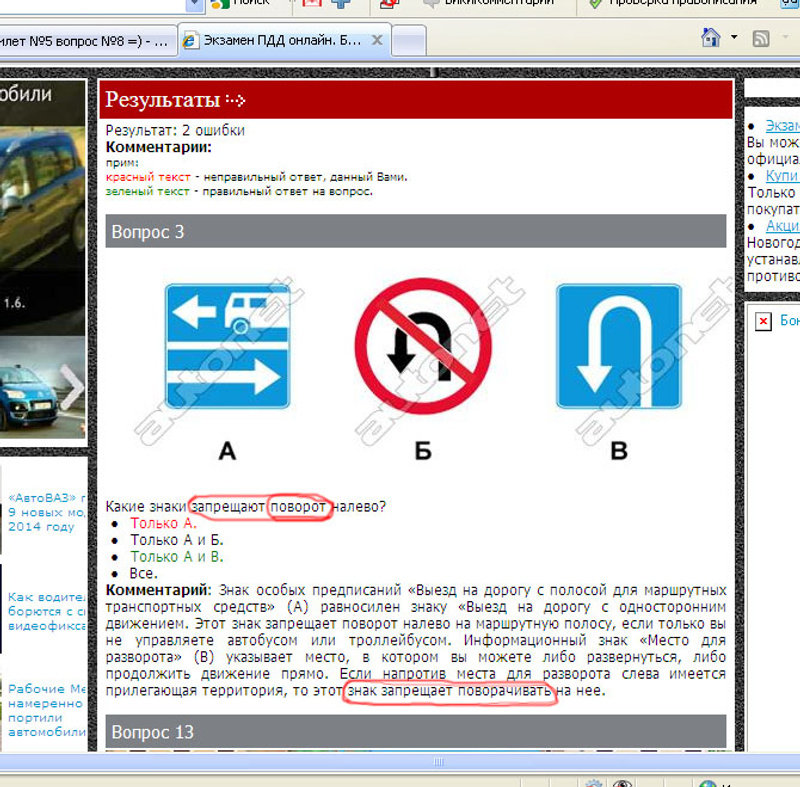Click road sign image A (bus lane)
This screenshot has height=787, width=800.
(228, 346)
